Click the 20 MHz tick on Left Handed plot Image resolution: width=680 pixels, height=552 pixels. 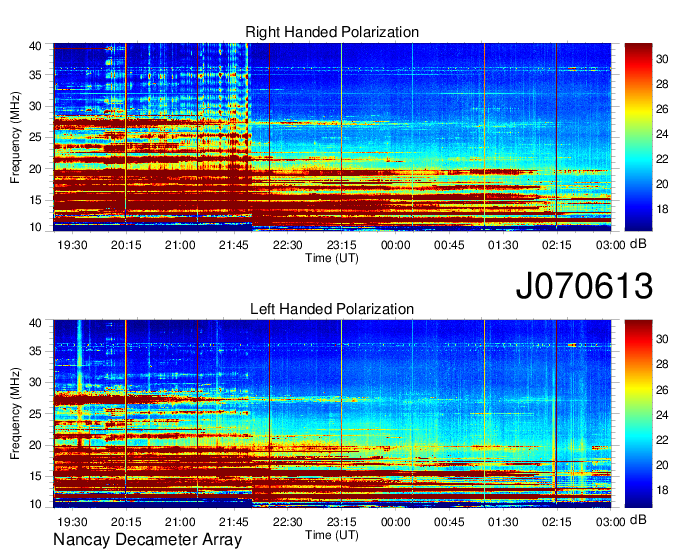tap(35, 445)
